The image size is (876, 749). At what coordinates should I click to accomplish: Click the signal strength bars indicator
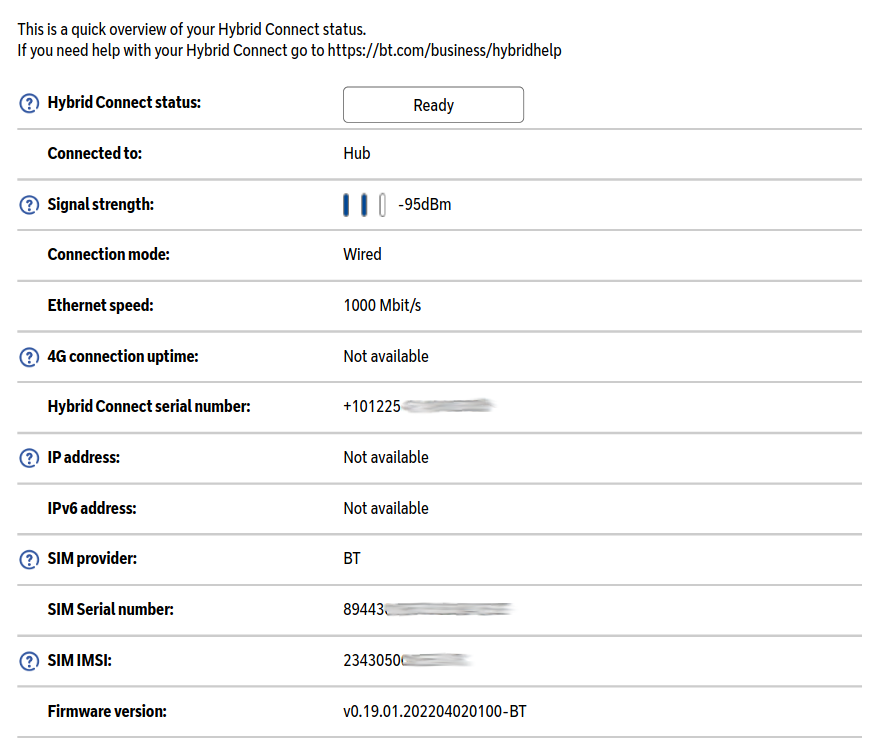pyautogui.click(x=364, y=205)
